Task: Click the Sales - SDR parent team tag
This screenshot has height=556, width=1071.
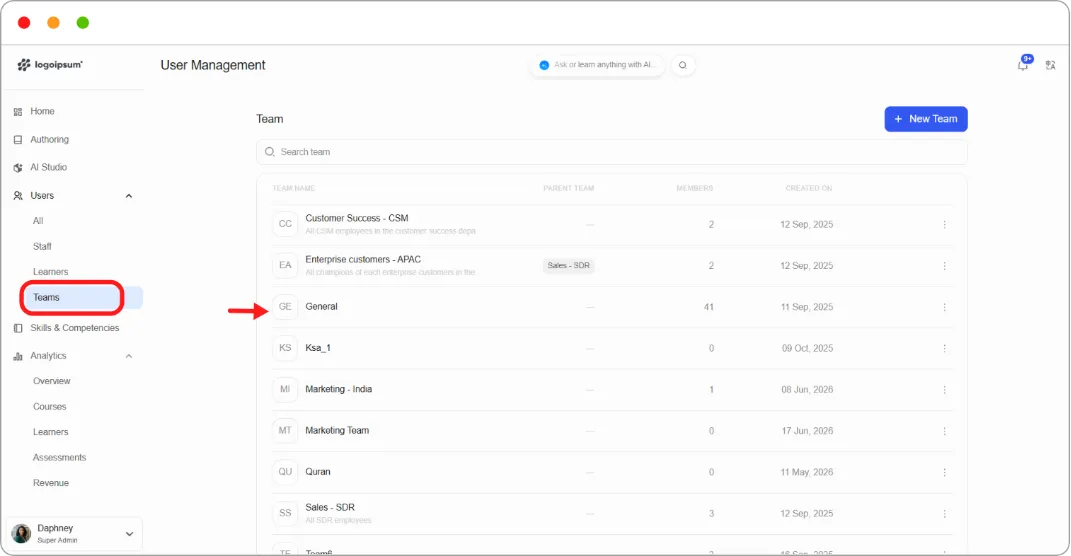Action: tap(568, 266)
